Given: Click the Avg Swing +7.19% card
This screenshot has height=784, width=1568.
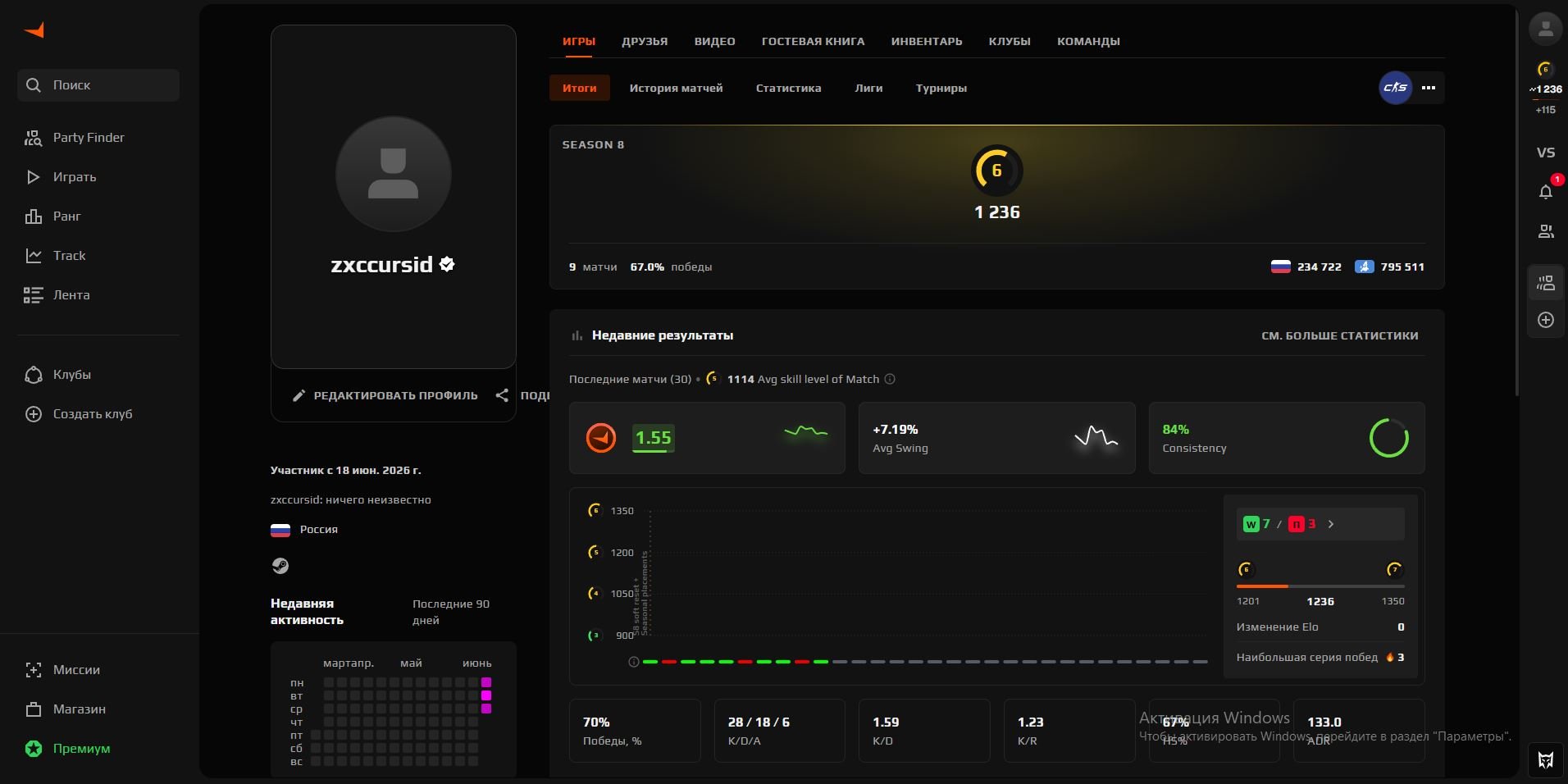Looking at the screenshot, I should (996, 438).
